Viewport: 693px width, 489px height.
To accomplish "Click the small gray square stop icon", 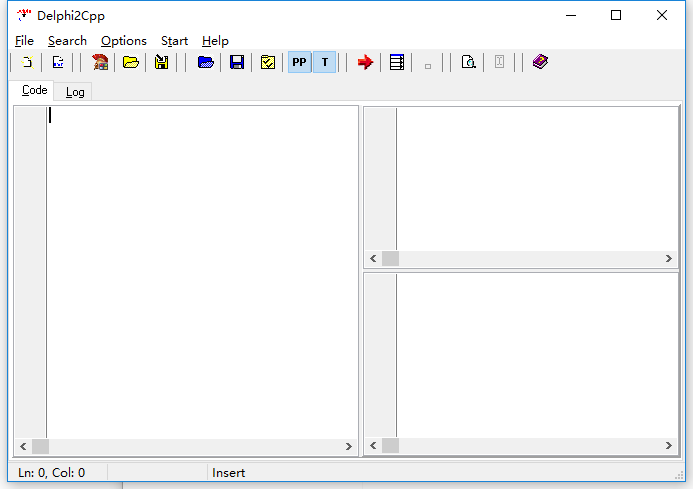I will pos(428,66).
